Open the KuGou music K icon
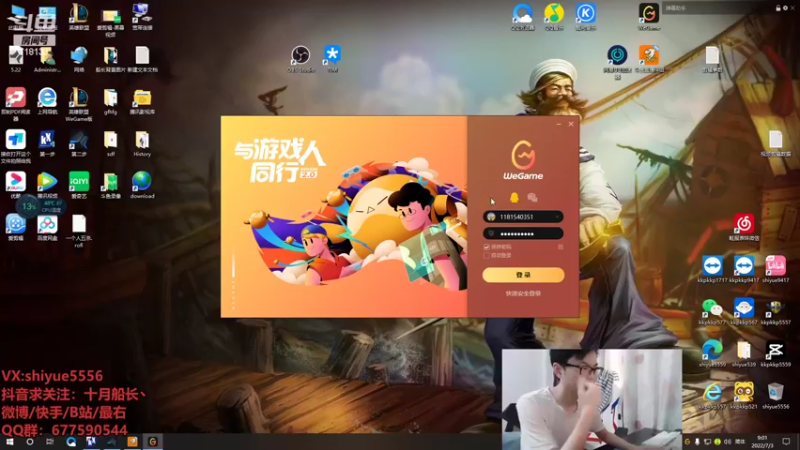Image resolution: width=800 pixels, height=450 pixels. [x=585, y=17]
